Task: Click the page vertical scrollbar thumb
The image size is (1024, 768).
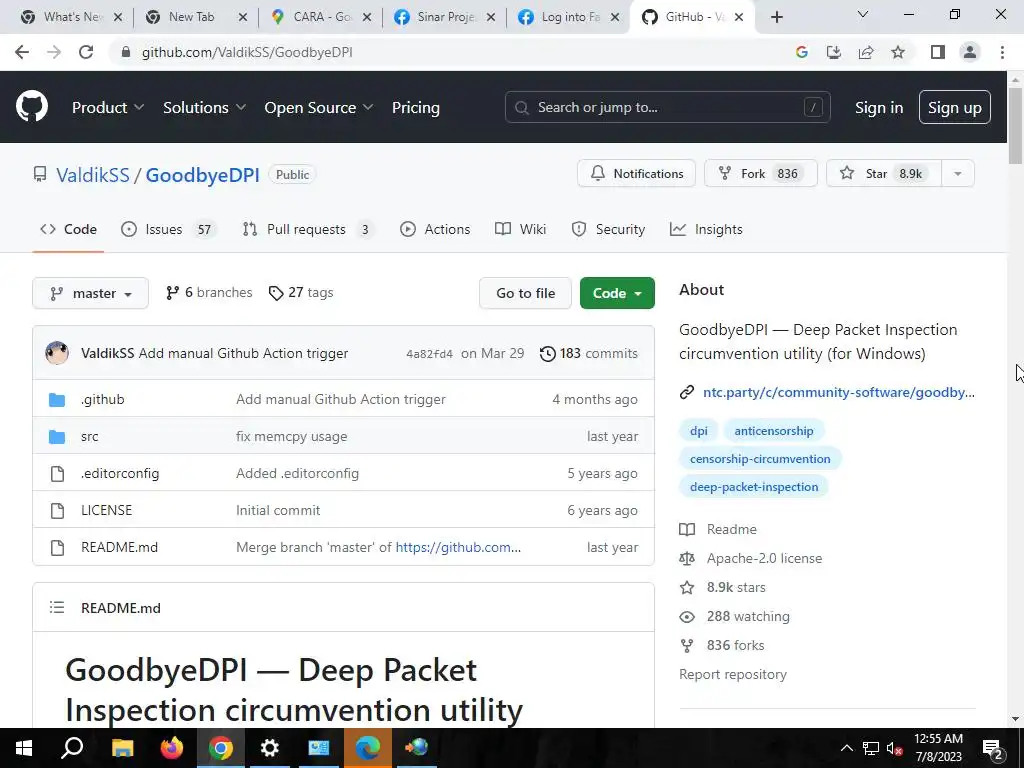Action: pyautogui.click(x=1015, y=124)
